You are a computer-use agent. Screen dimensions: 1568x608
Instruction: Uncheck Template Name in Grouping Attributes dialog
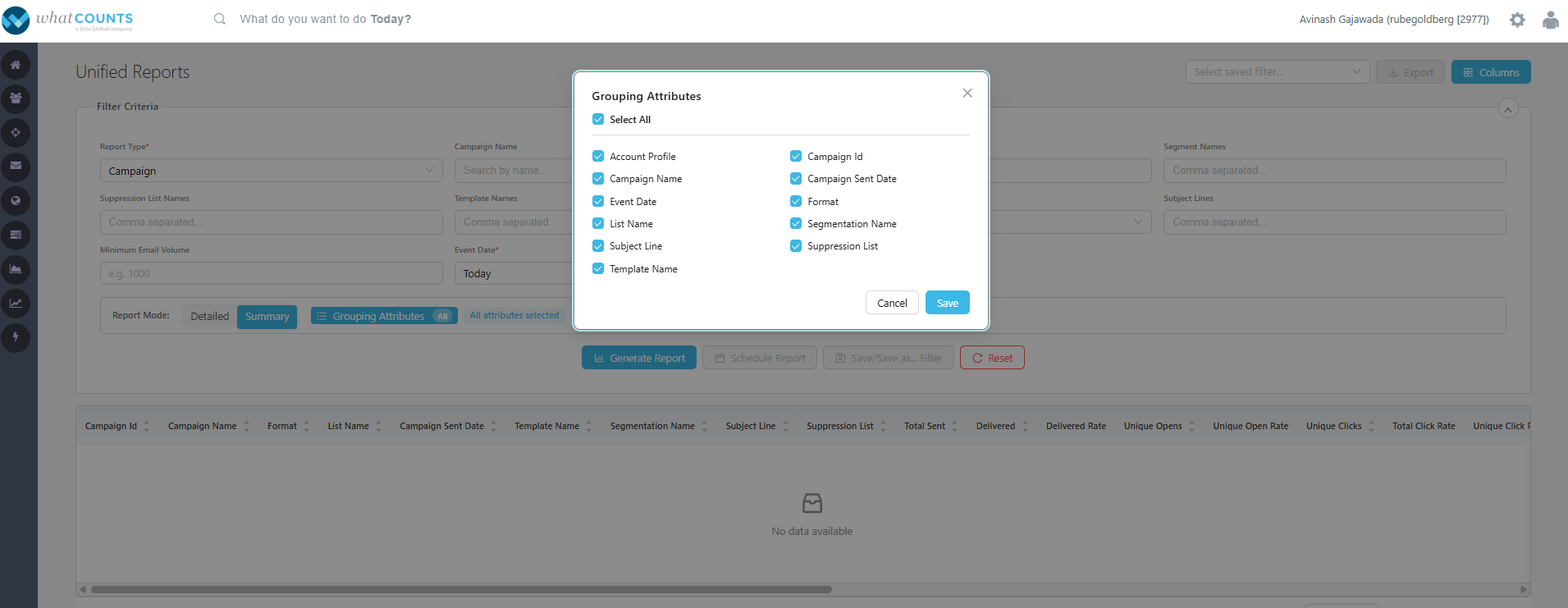598,268
